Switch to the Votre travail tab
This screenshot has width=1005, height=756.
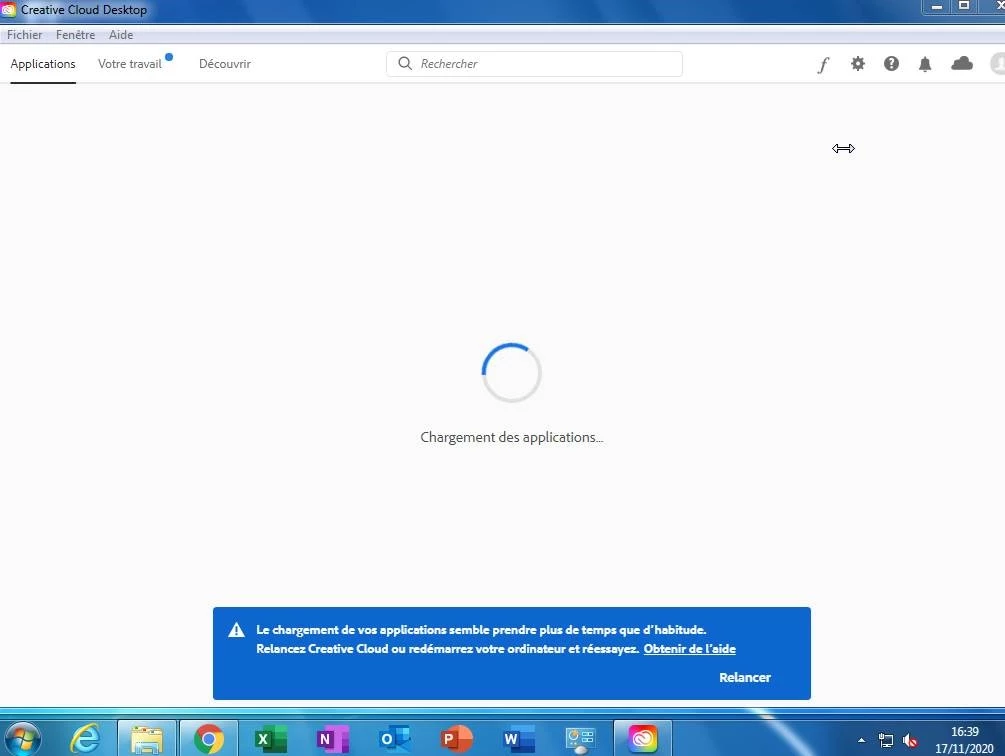point(130,64)
